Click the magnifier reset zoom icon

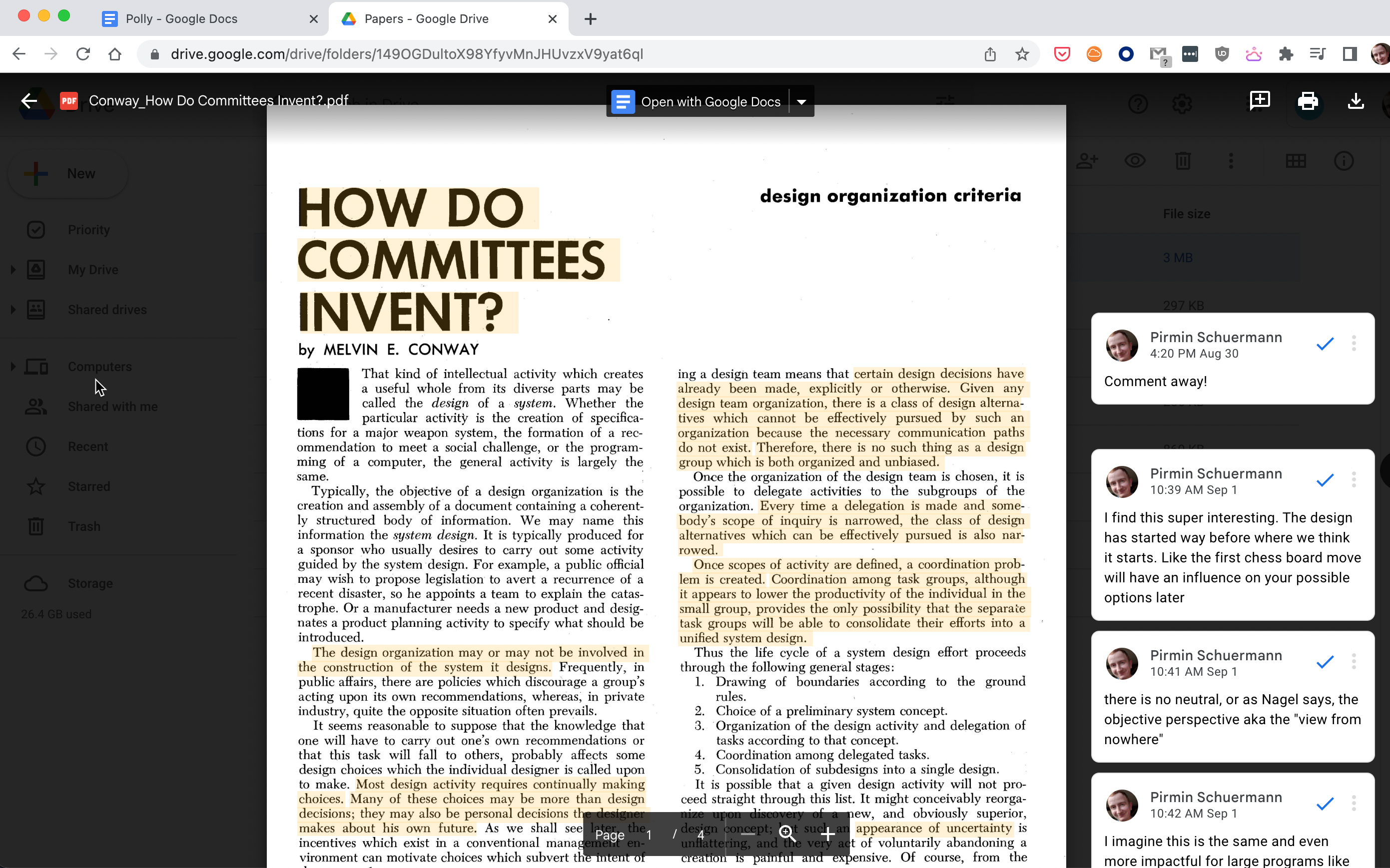pyautogui.click(x=787, y=834)
